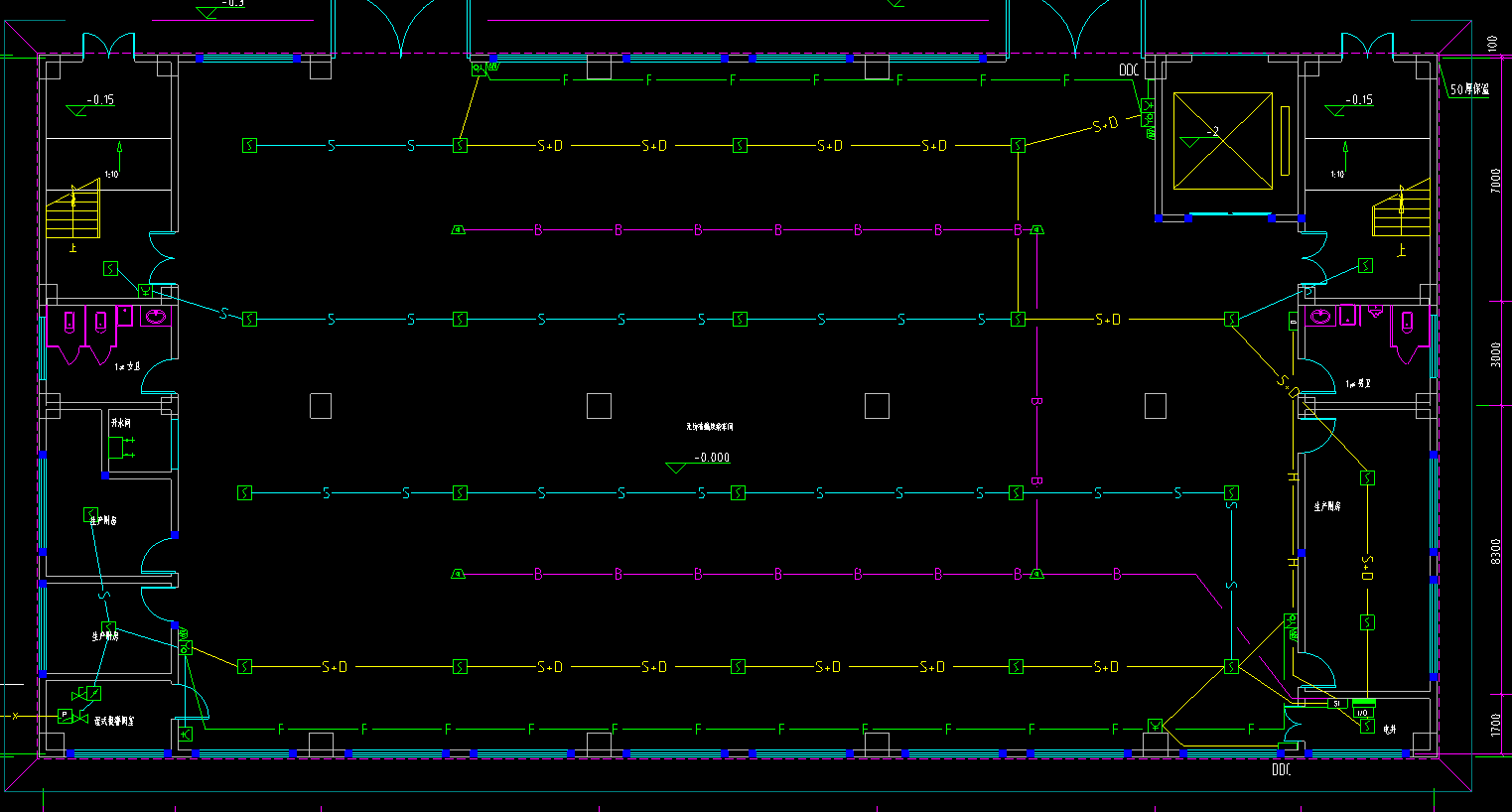
Task: Select the speaker at upper-left B line end
Action: click(x=459, y=230)
